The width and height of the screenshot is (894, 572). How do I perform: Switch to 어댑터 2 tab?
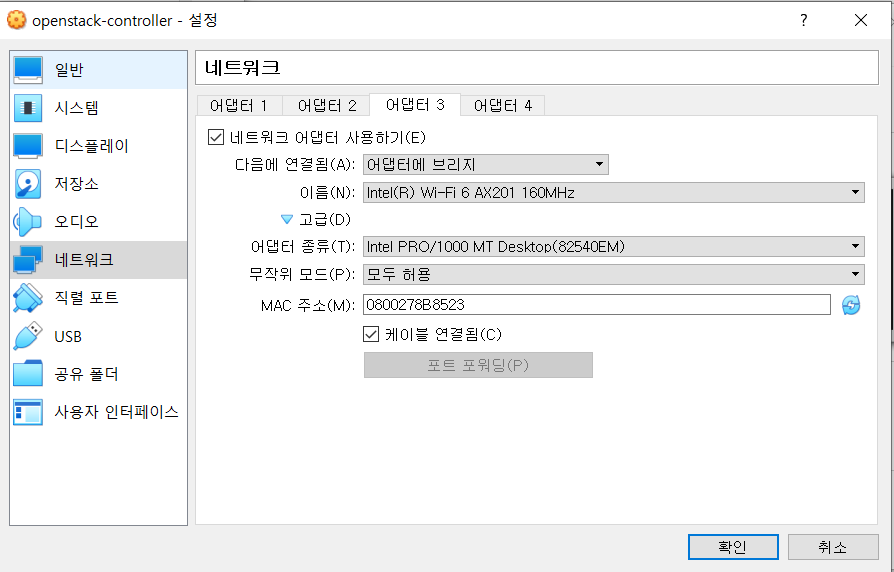point(327,106)
